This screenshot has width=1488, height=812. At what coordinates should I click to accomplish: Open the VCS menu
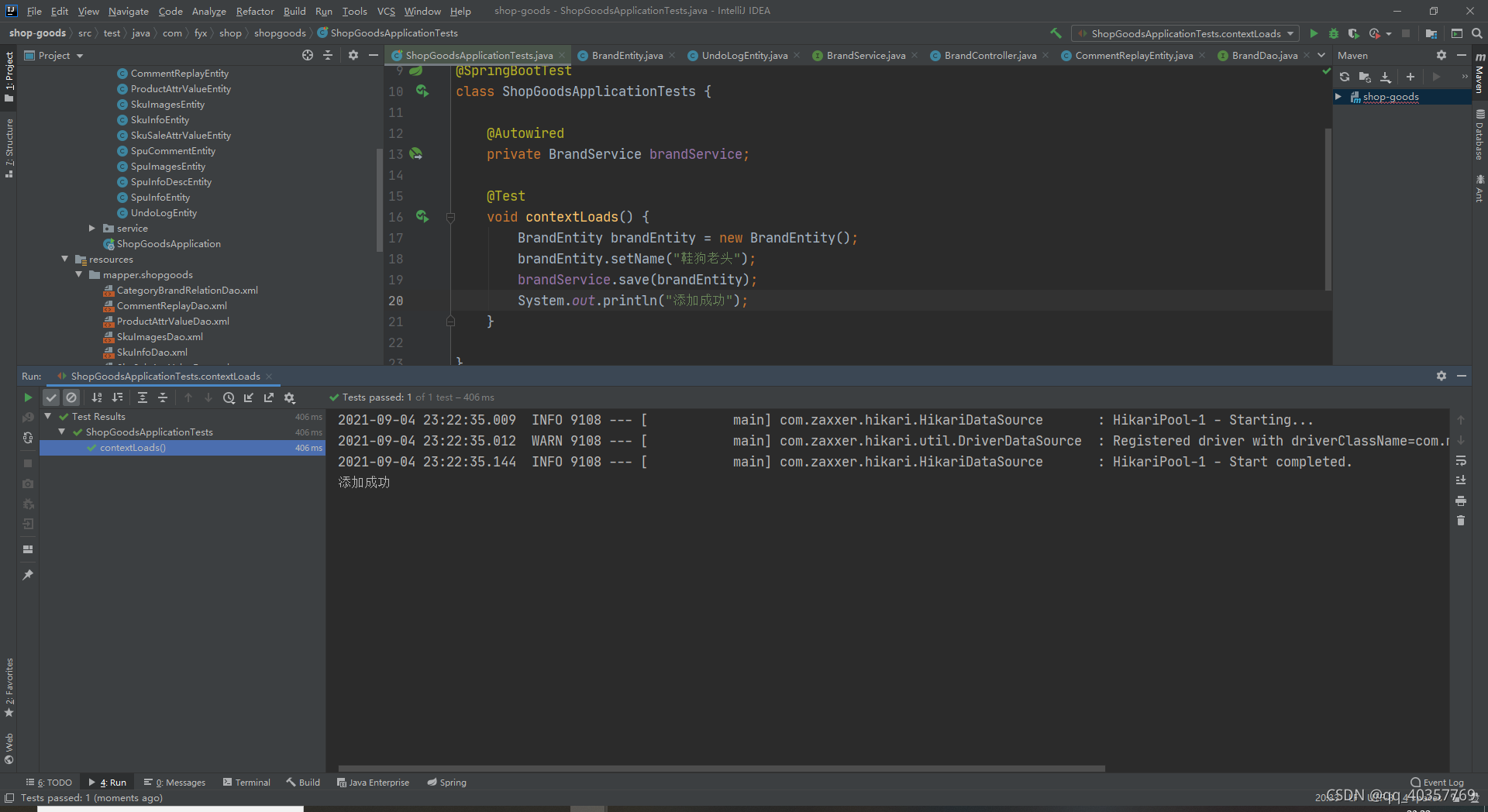click(x=386, y=11)
